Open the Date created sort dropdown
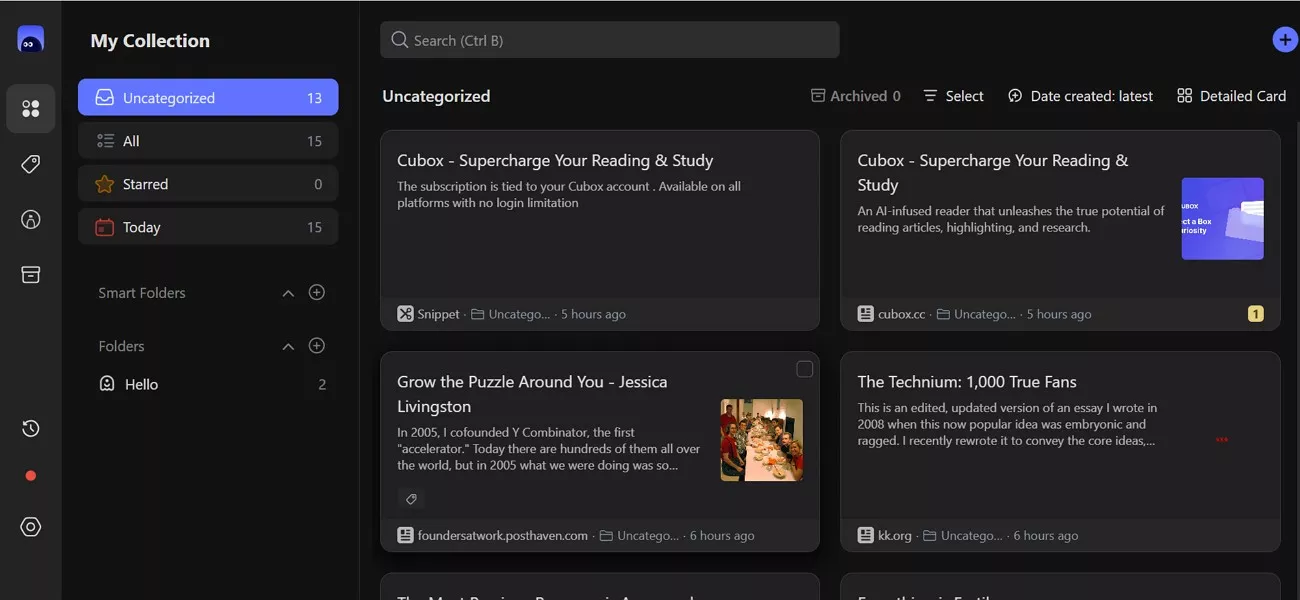Screen dimensions: 1300x600 pos(1080,96)
